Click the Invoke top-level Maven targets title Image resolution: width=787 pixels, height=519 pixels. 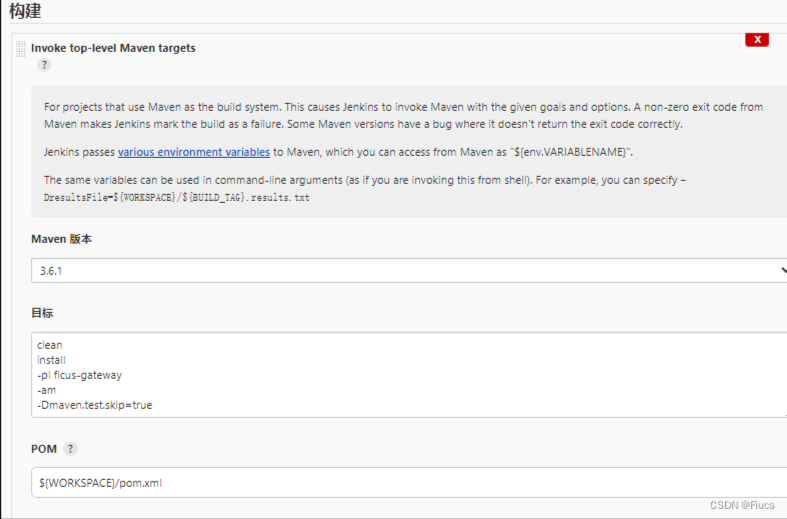(x=113, y=47)
